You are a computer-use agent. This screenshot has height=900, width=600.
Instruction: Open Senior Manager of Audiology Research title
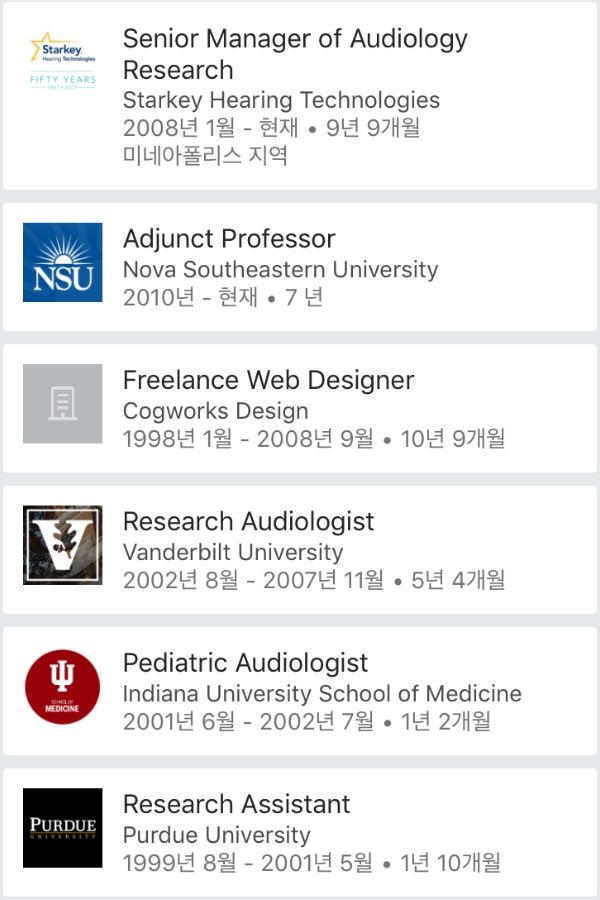[x=295, y=55]
